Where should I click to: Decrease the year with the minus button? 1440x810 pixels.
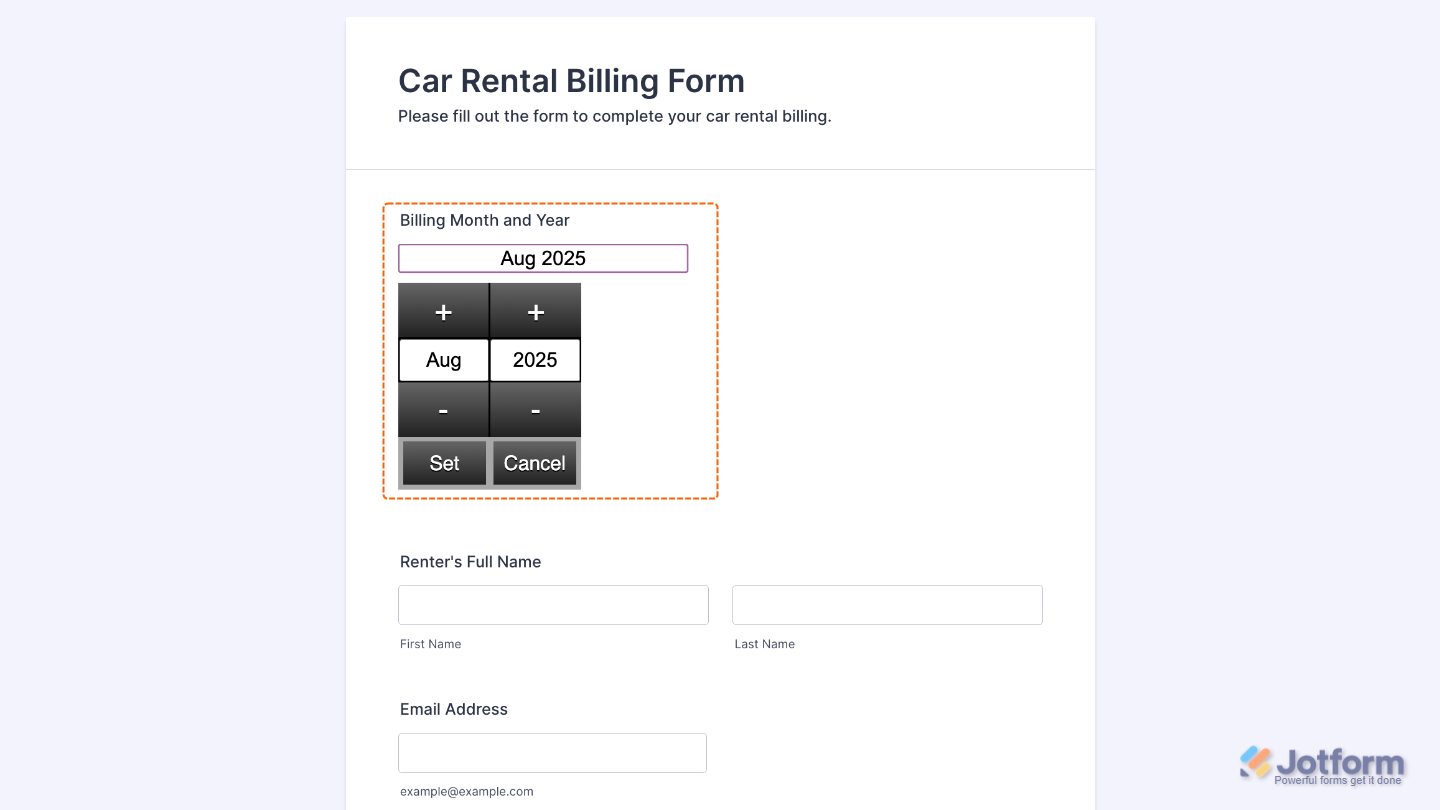[535, 410]
